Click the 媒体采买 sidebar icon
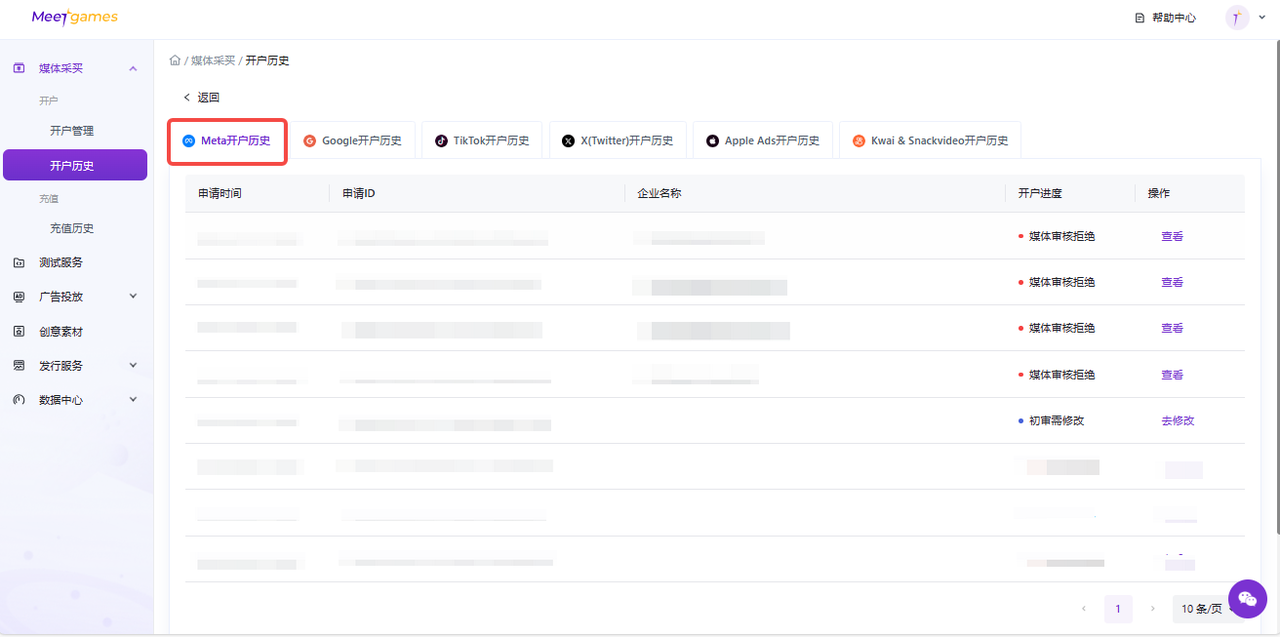 pos(19,68)
